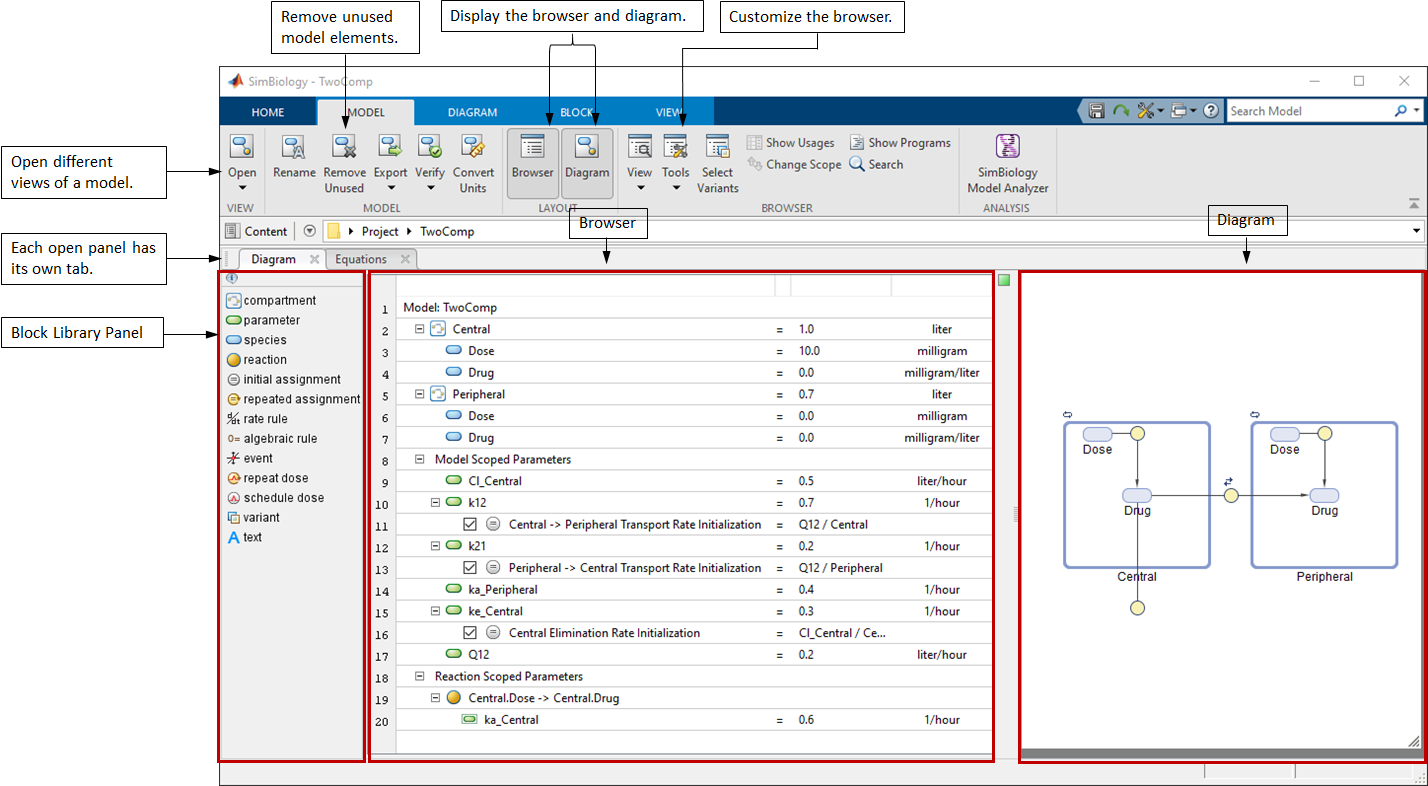Switch to the MODEL ribbon tab
This screenshot has height=786, width=1428.
(365, 112)
